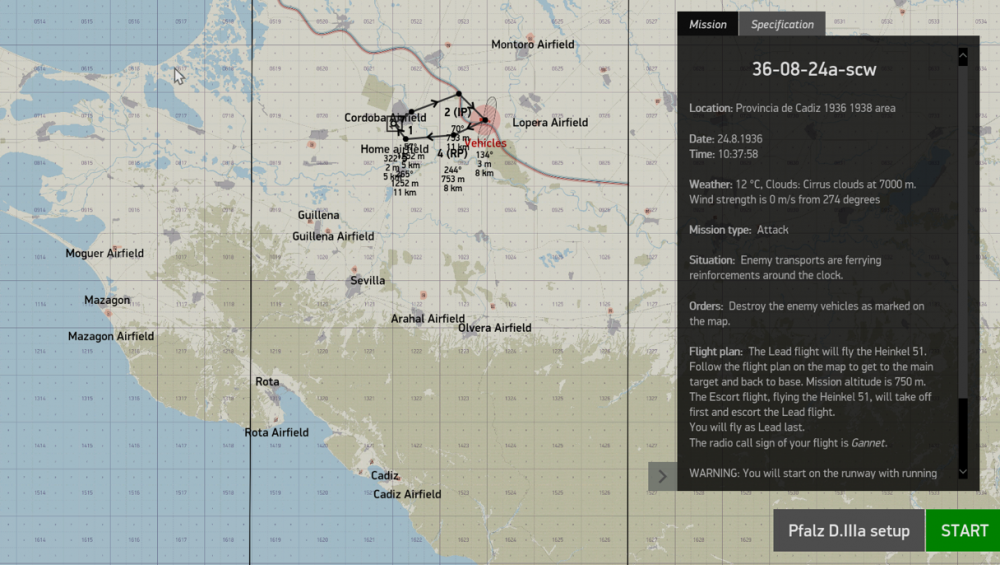Click the Lopera Airfield map label
Screen dimensions: 1000x565
pos(550,122)
